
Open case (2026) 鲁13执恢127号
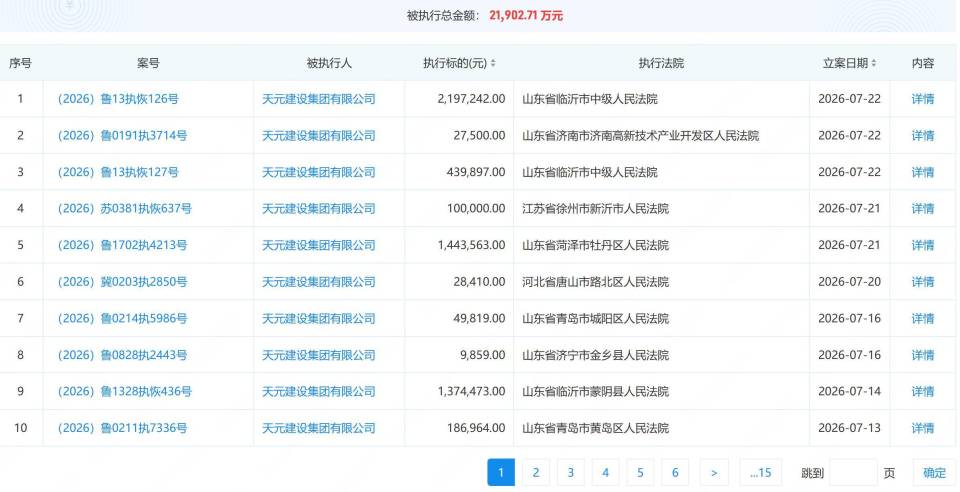118,172
